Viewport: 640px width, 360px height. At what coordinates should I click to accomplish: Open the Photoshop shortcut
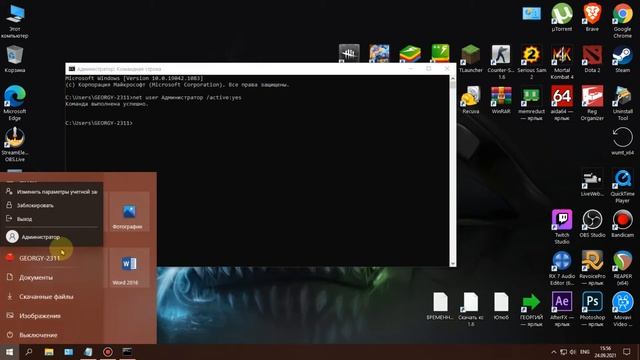click(x=592, y=309)
